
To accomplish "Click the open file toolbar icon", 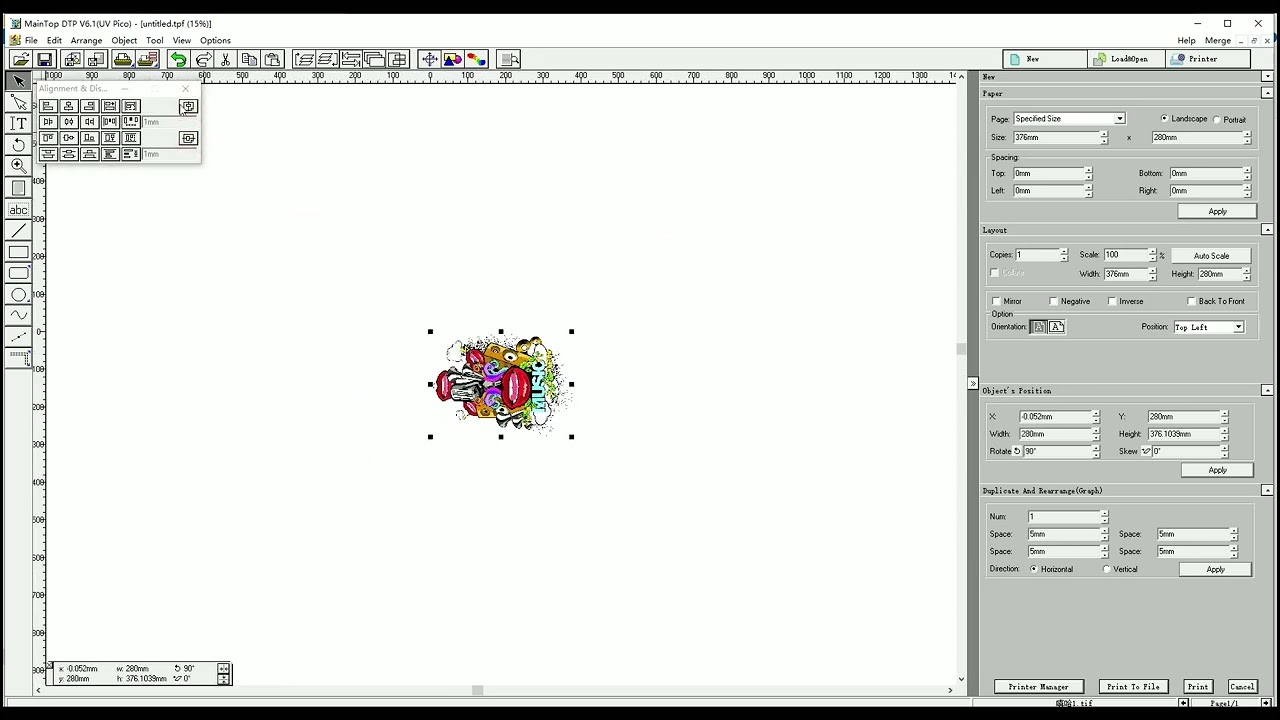I will pyautogui.click(x=20, y=60).
